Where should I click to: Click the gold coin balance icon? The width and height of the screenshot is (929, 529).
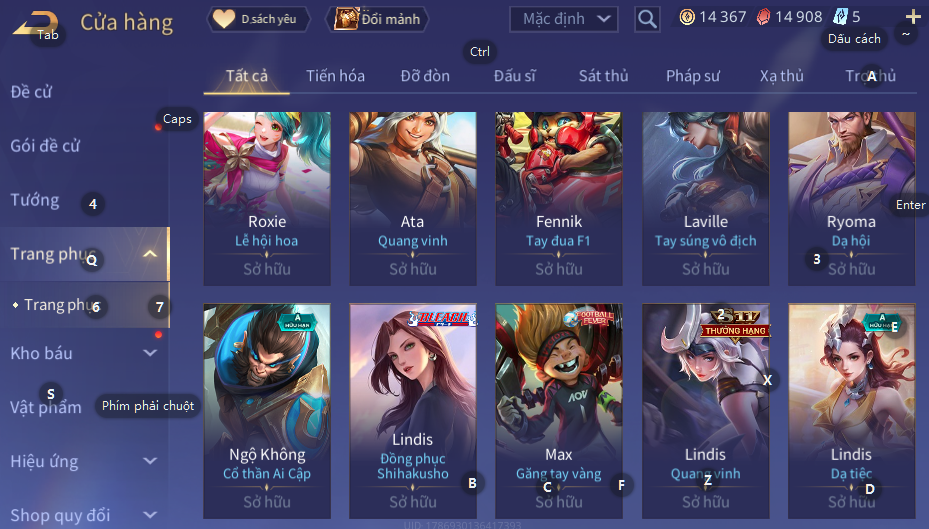tap(687, 17)
